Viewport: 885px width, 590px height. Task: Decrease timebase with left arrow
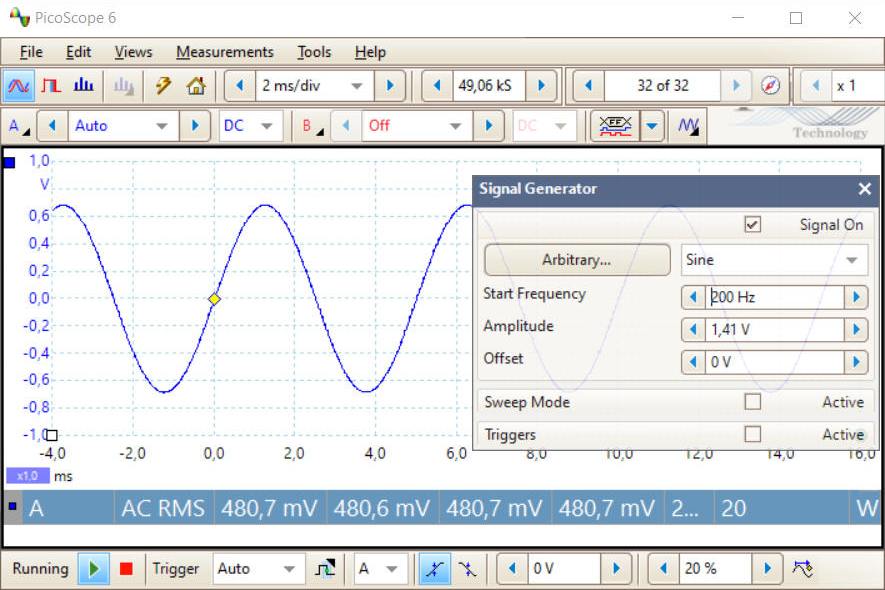pyautogui.click(x=239, y=86)
